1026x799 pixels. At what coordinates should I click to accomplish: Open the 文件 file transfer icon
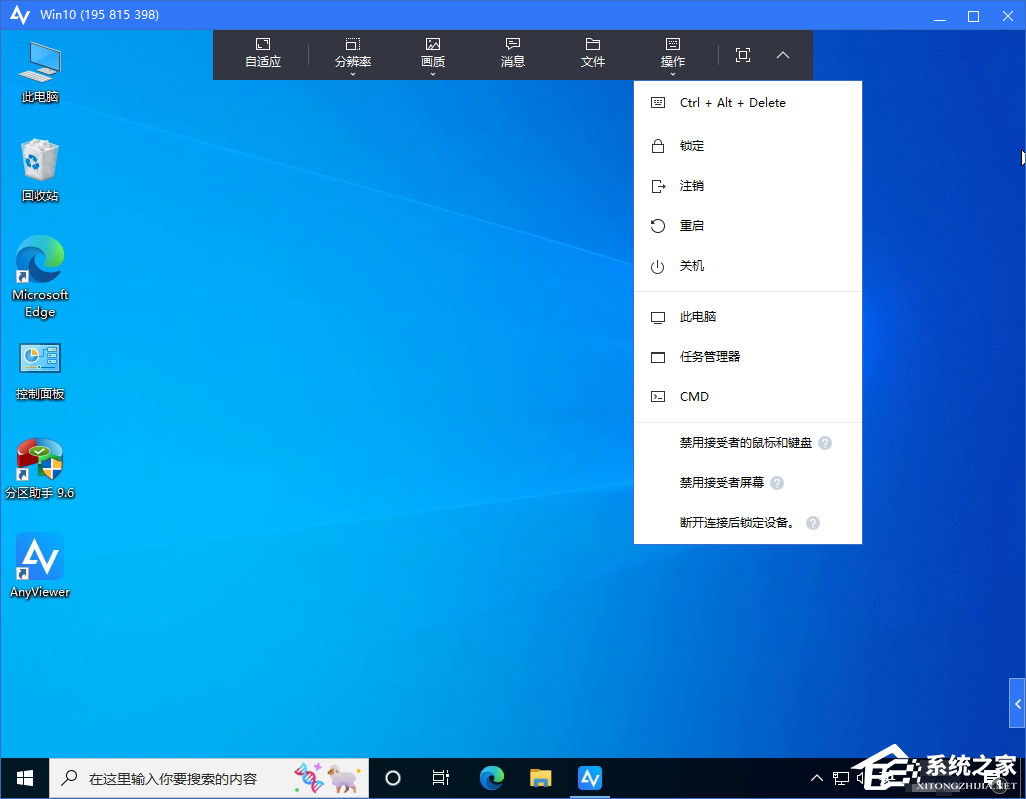coord(593,52)
